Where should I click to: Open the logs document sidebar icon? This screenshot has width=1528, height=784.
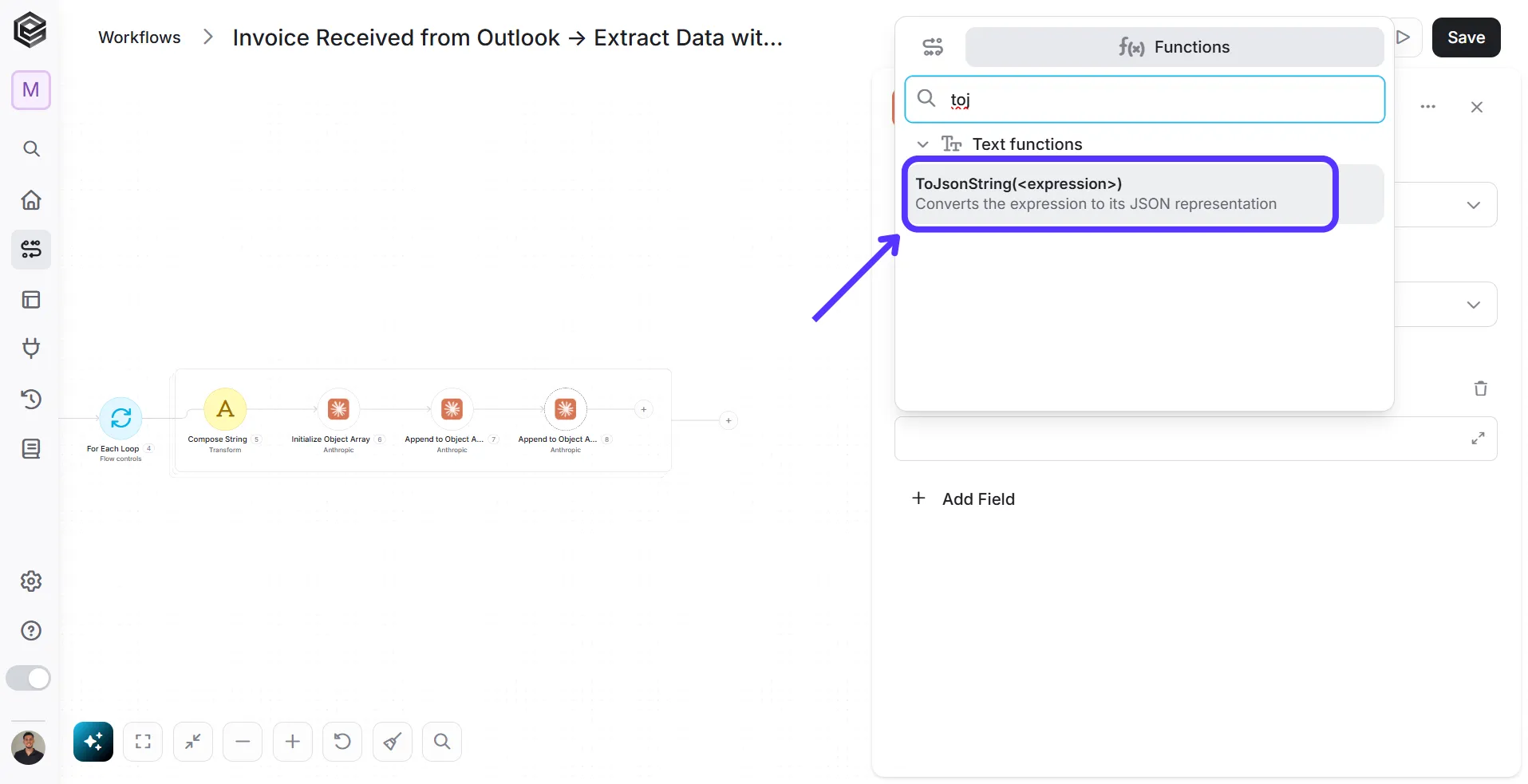[x=31, y=449]
